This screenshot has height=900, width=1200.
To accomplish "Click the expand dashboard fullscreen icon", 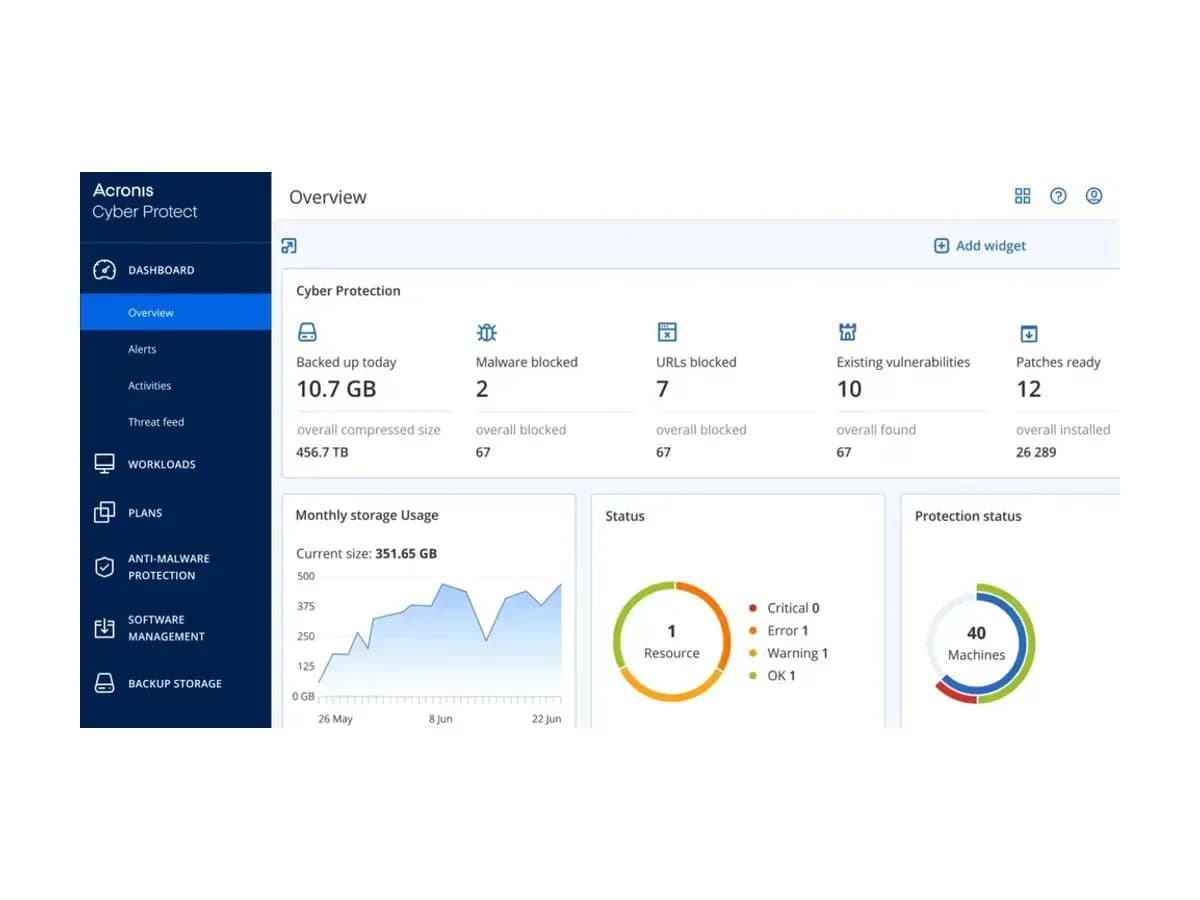I will point(289,246).
